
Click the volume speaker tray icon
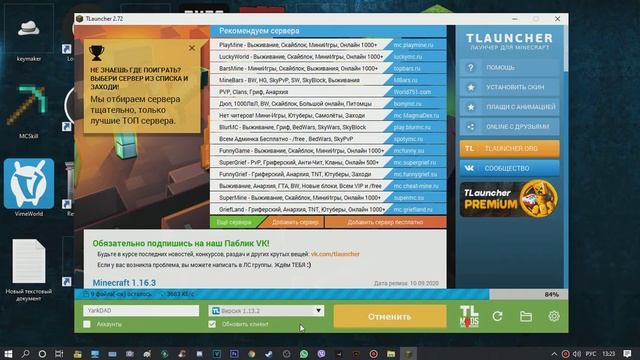(x=576, y=354)
